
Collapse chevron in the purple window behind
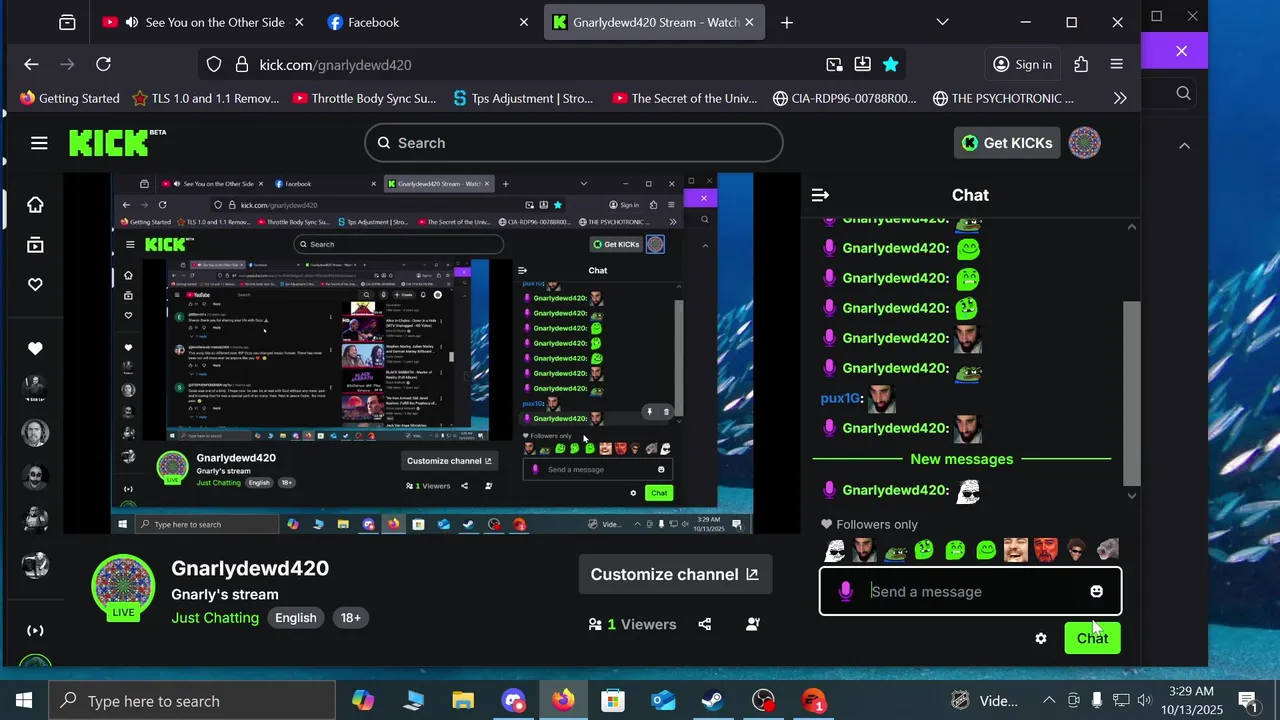(x=1184, y=145)
